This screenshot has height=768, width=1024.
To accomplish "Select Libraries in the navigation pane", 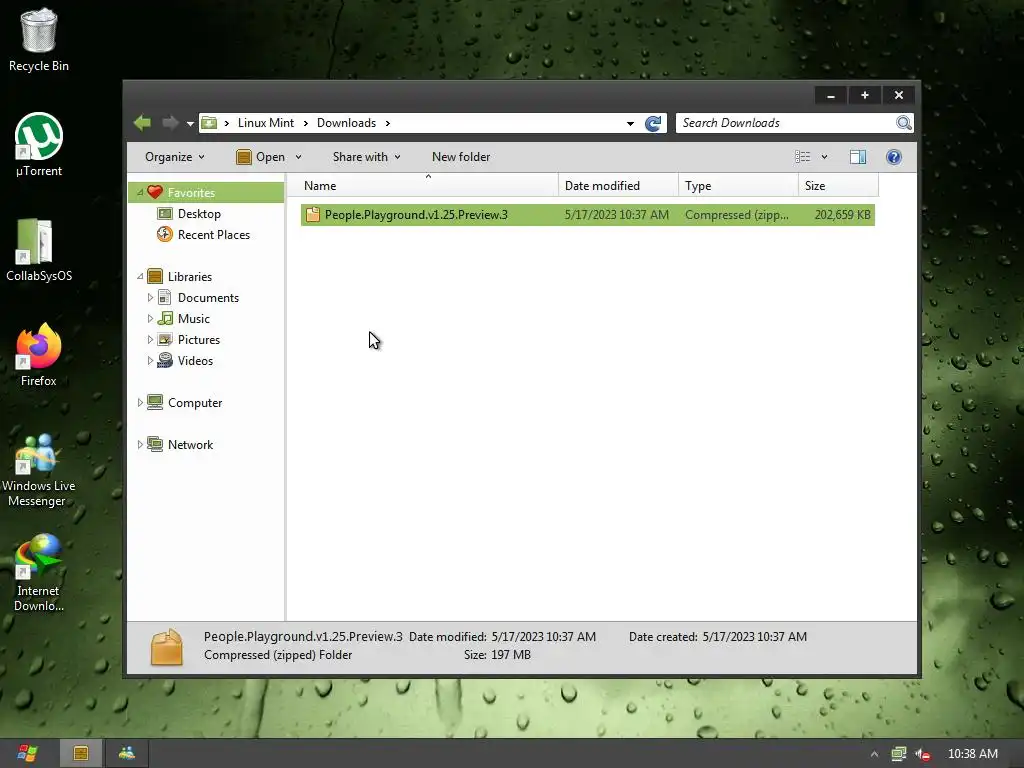I will pyautogui.click(x=189, y=276).
